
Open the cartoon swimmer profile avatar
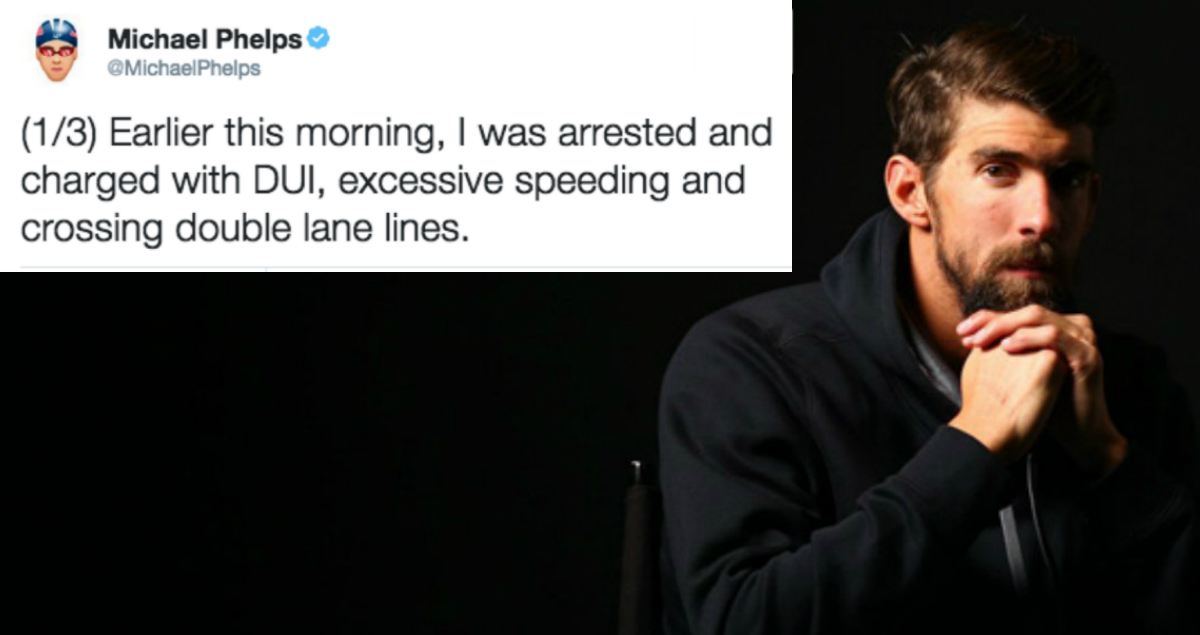coord(56,50)
